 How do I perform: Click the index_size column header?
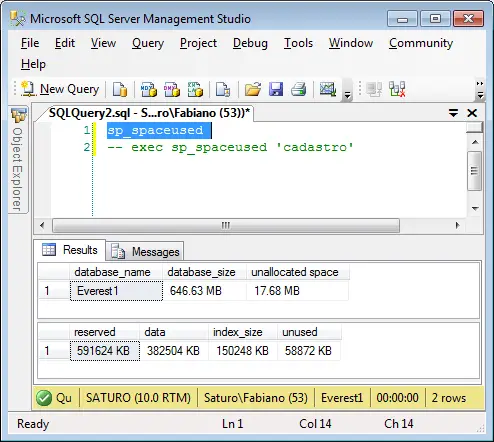coord(243,332)
